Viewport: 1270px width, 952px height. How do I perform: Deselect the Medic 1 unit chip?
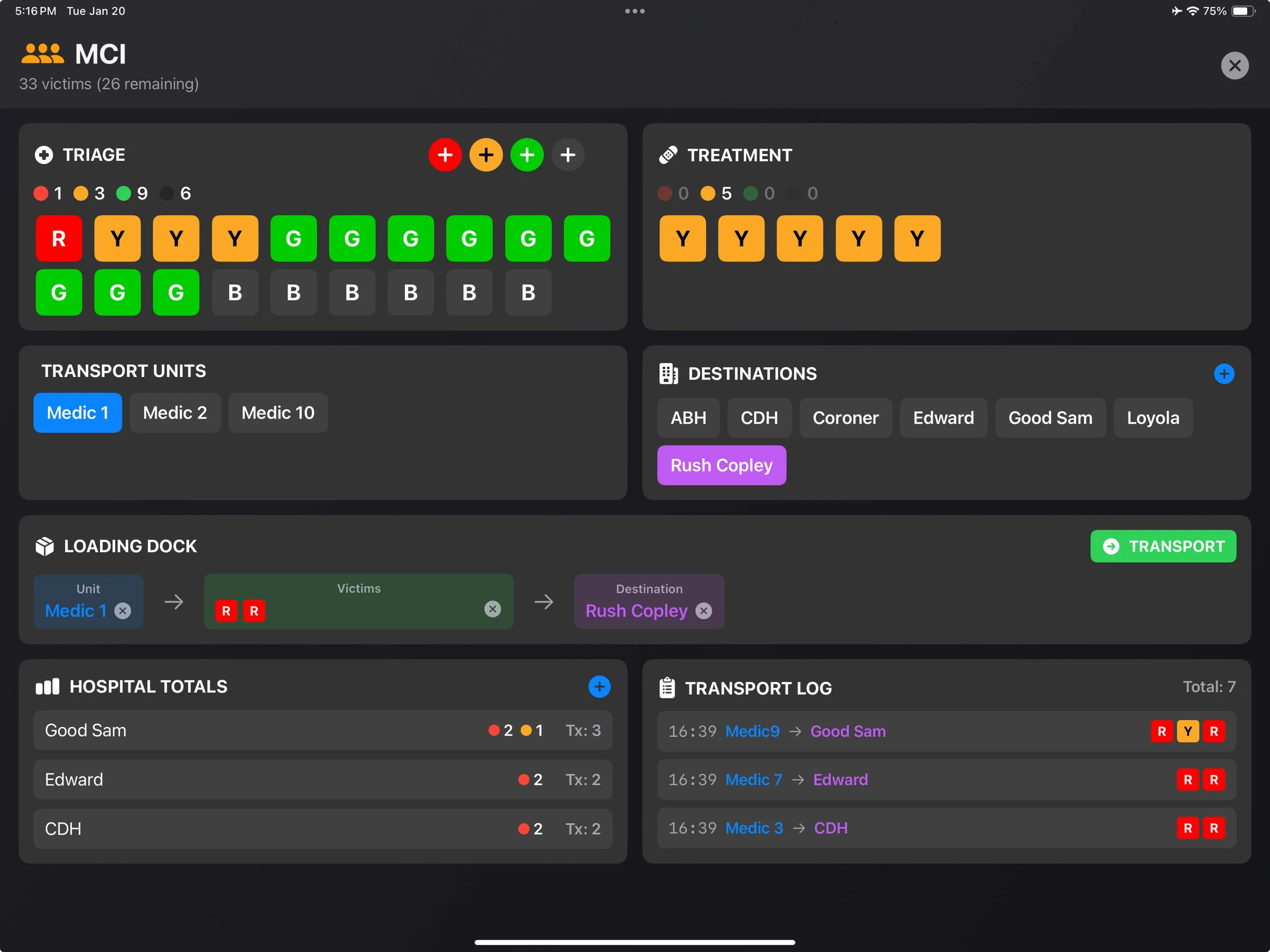[x=78, y=412]
